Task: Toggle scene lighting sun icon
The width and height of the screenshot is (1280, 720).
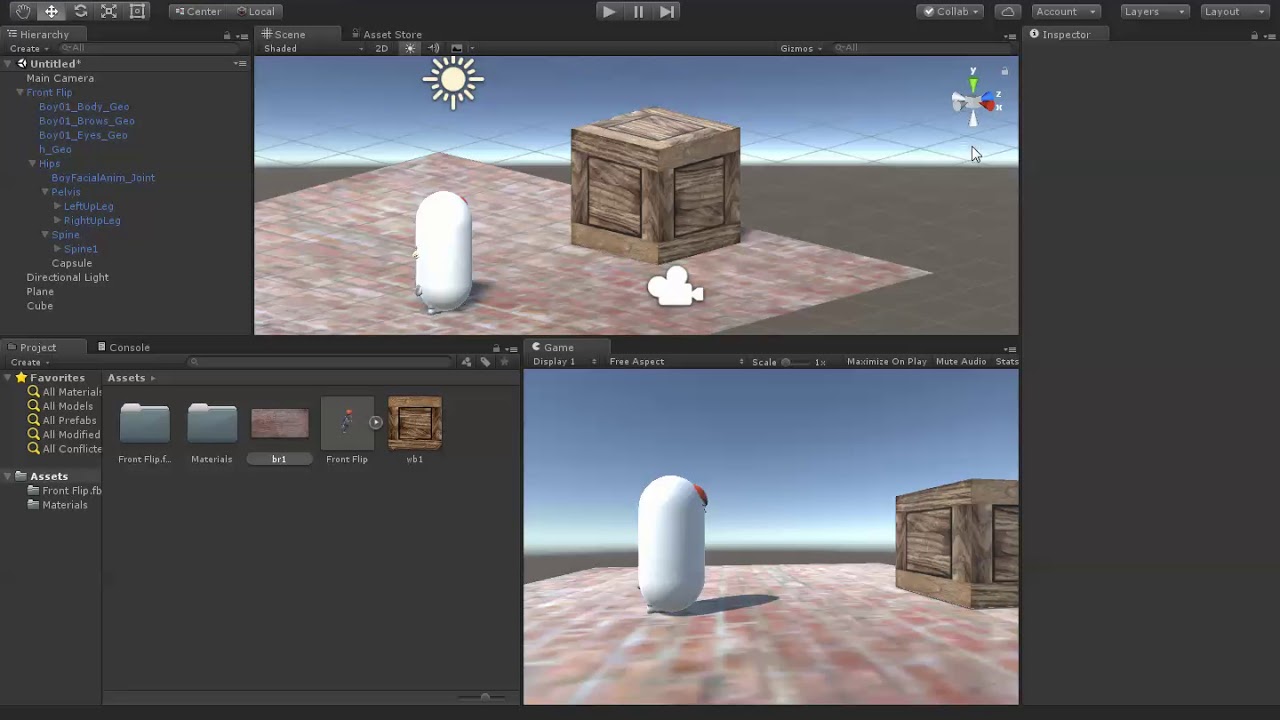Action: coord(410,48)
